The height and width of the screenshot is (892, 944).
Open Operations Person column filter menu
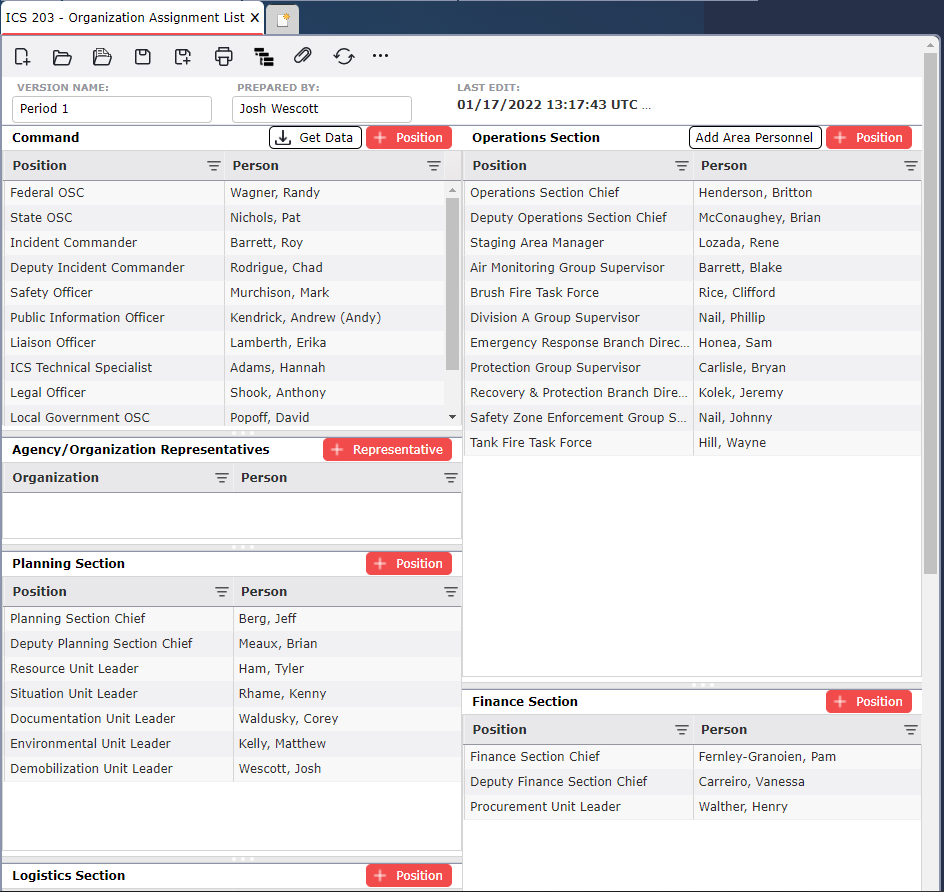click(x=910, y=166)
